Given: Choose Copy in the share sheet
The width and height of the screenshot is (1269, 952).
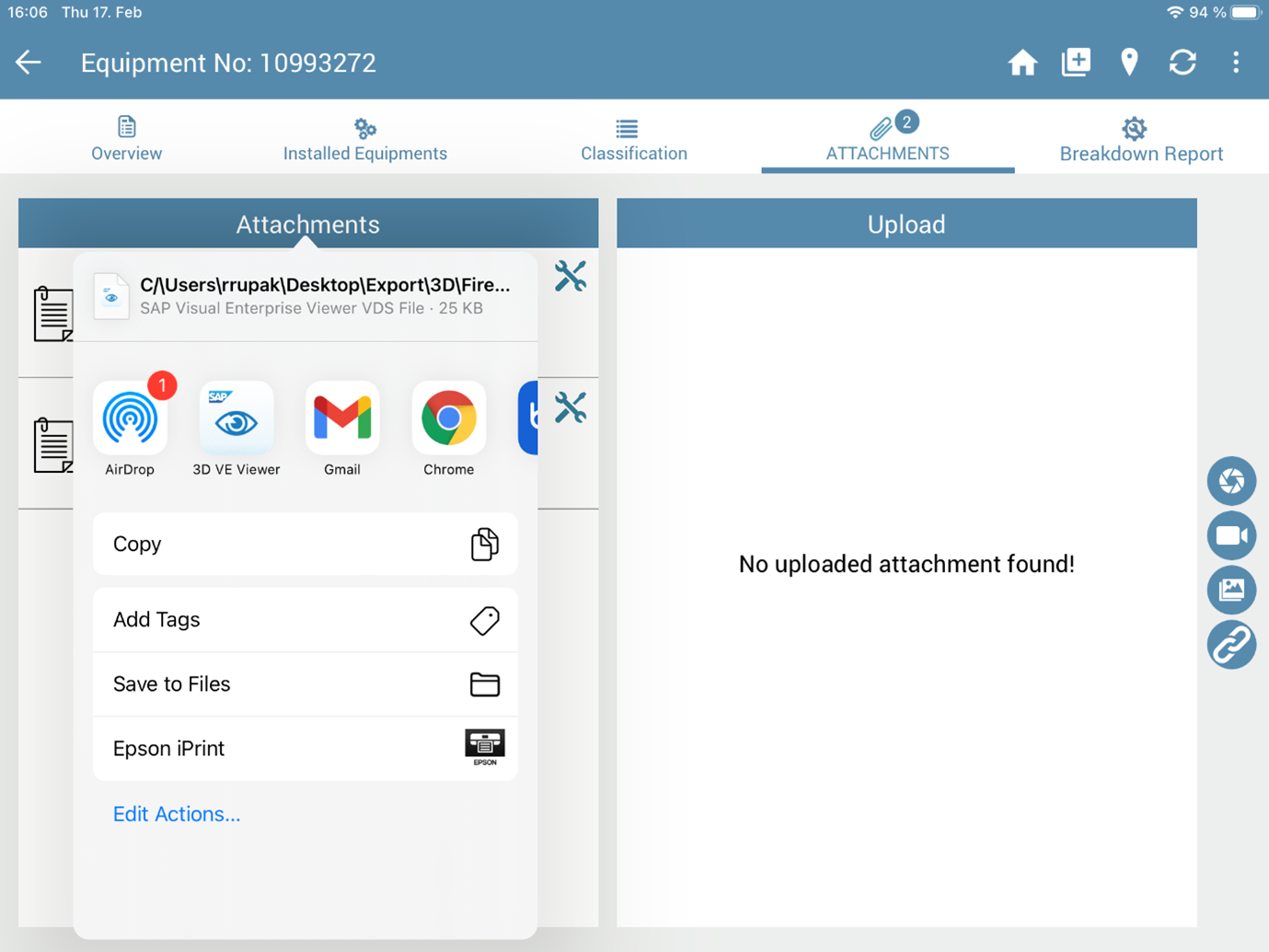Looking at the screenshot, I should 305,545.
